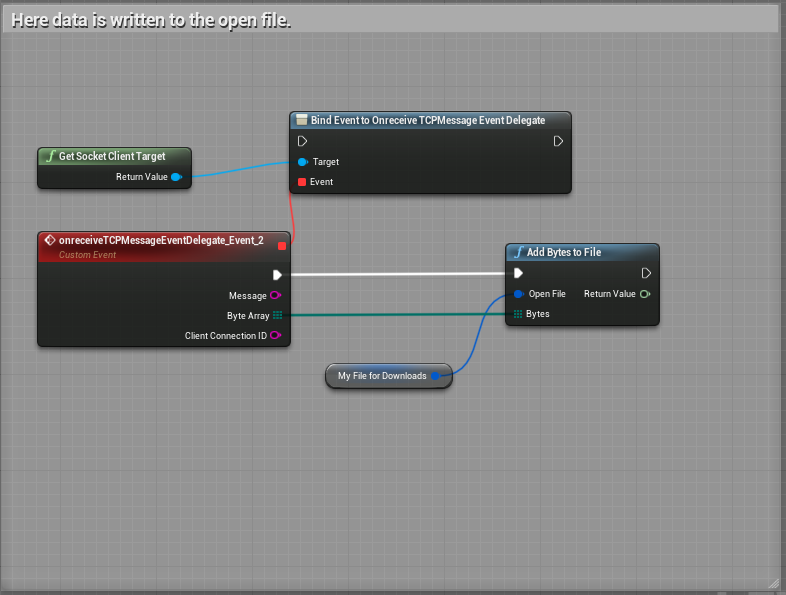The image size is (786, 595).
Task: Click the My File for Downloads output pin
Action: 436,376
